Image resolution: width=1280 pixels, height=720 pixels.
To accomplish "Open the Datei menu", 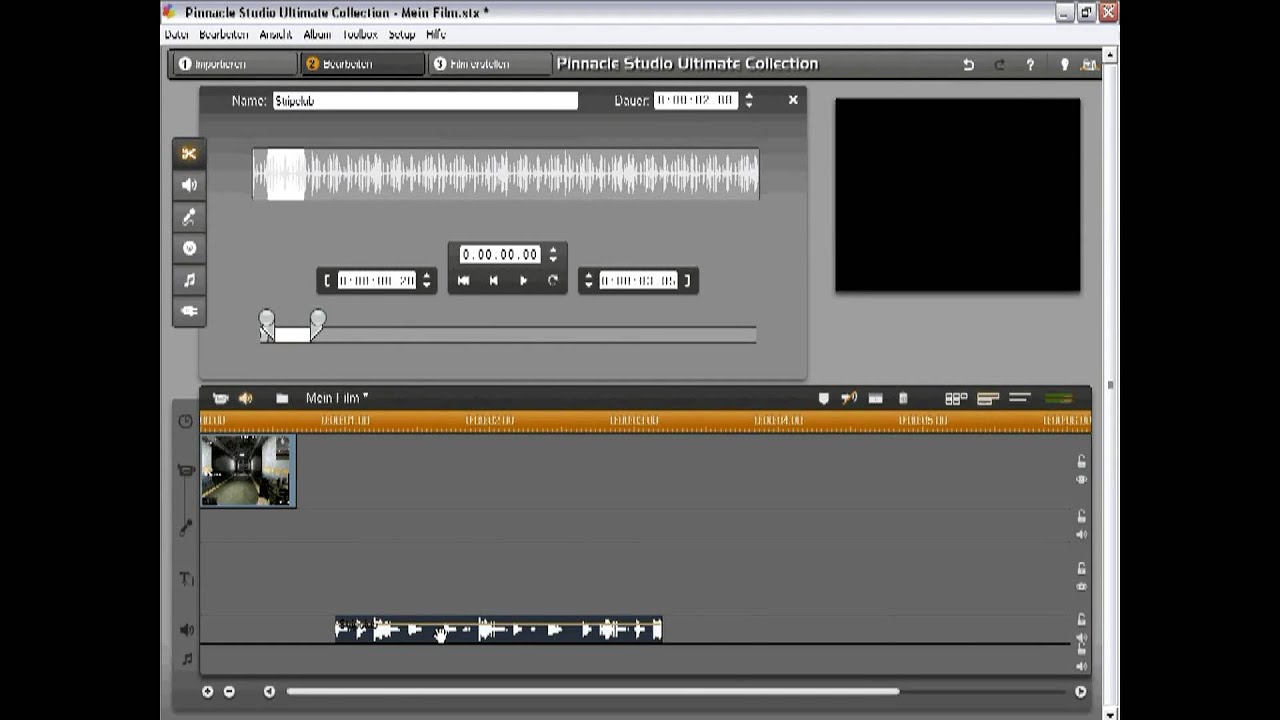I will [x=177, y=34].
